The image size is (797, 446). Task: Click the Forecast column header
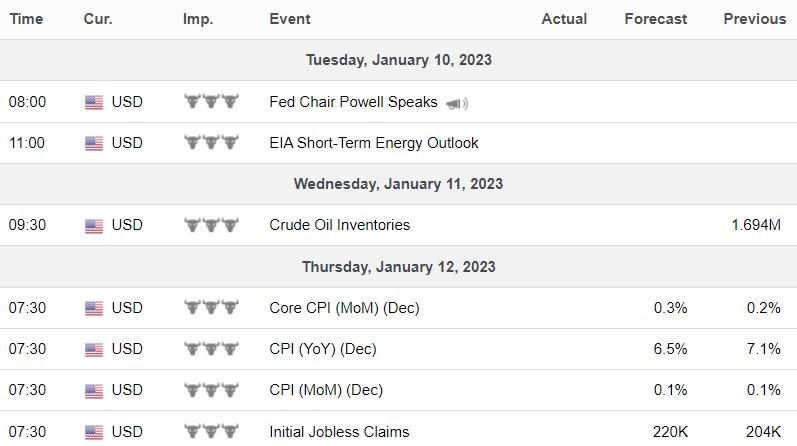(x=655, y=18)
